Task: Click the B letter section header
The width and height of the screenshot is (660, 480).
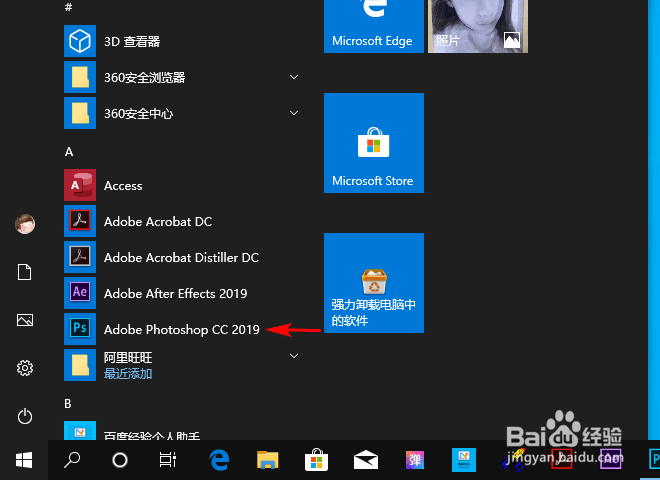Action: [68, 404]
